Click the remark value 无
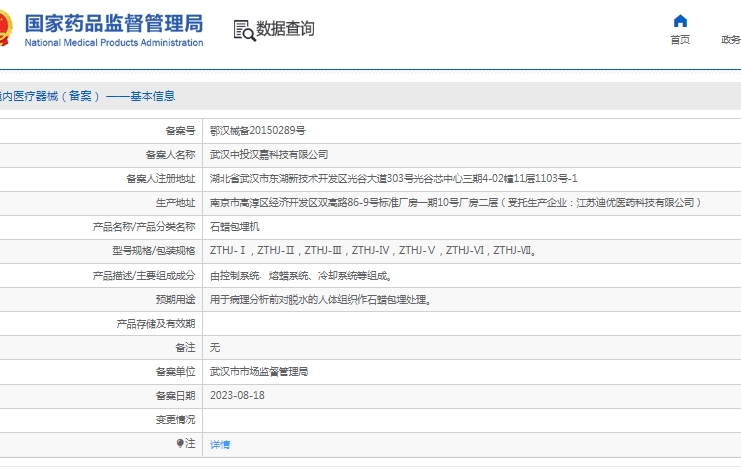741x470 pixels. [215, 348]
